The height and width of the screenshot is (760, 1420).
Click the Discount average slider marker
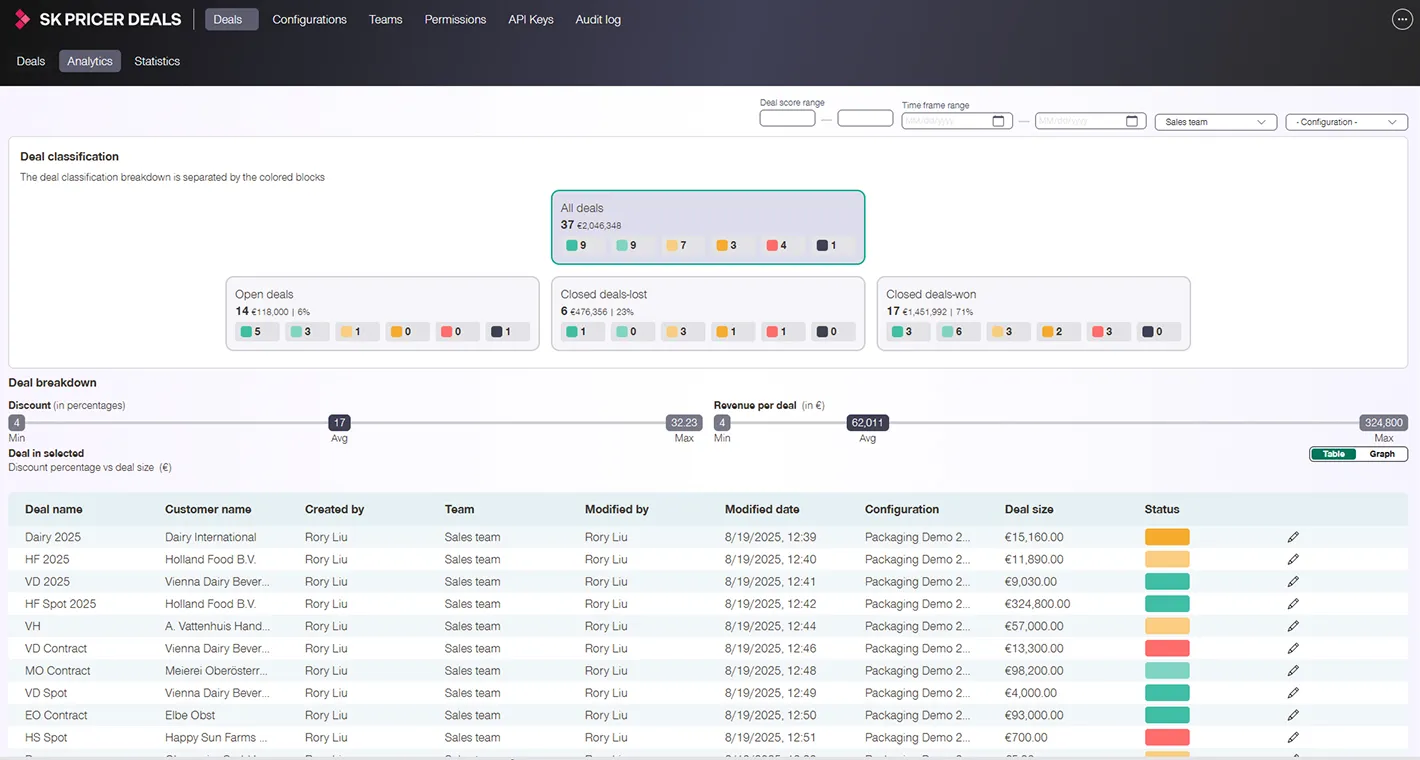tap(340, 423)
